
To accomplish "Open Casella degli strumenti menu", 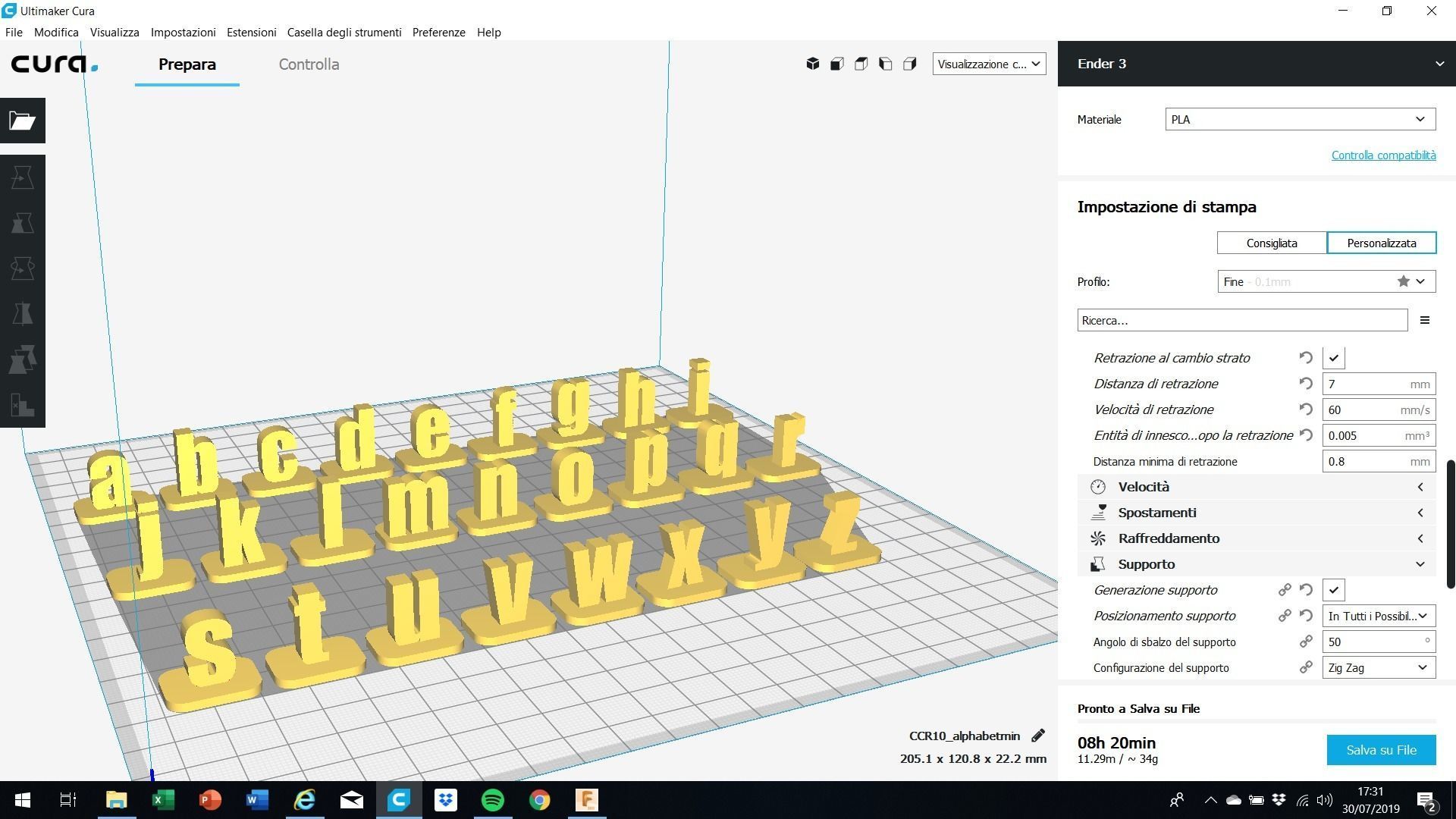I will pyautogui.click(x=344, y=32).
